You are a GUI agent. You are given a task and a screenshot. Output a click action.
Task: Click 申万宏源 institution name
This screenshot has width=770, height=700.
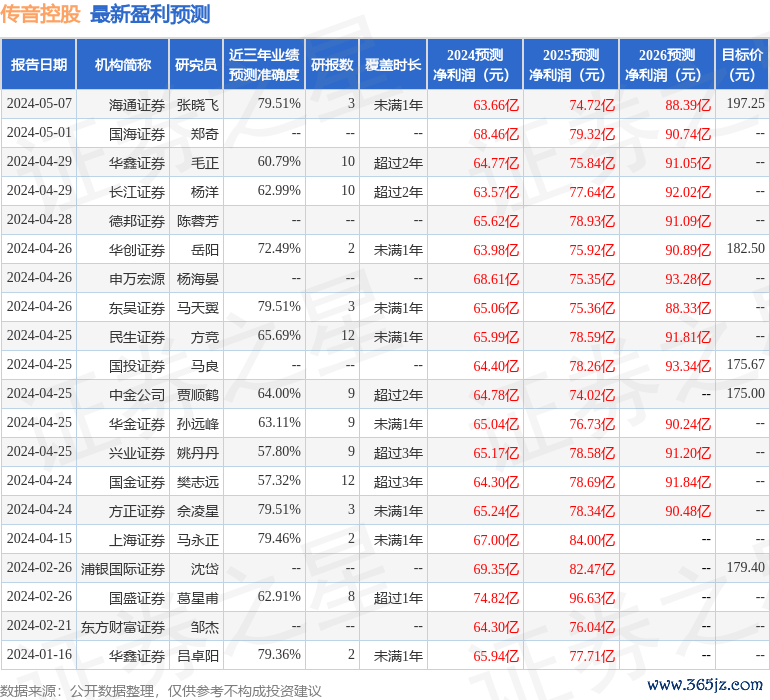tap(137, 279)
